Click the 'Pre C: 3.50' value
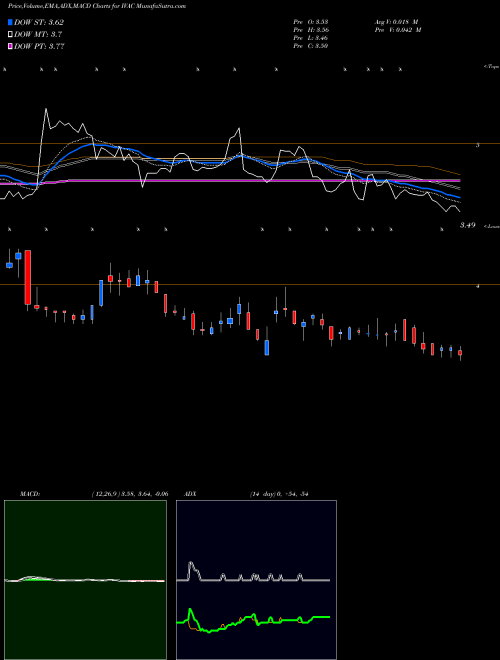 point(311,46)
